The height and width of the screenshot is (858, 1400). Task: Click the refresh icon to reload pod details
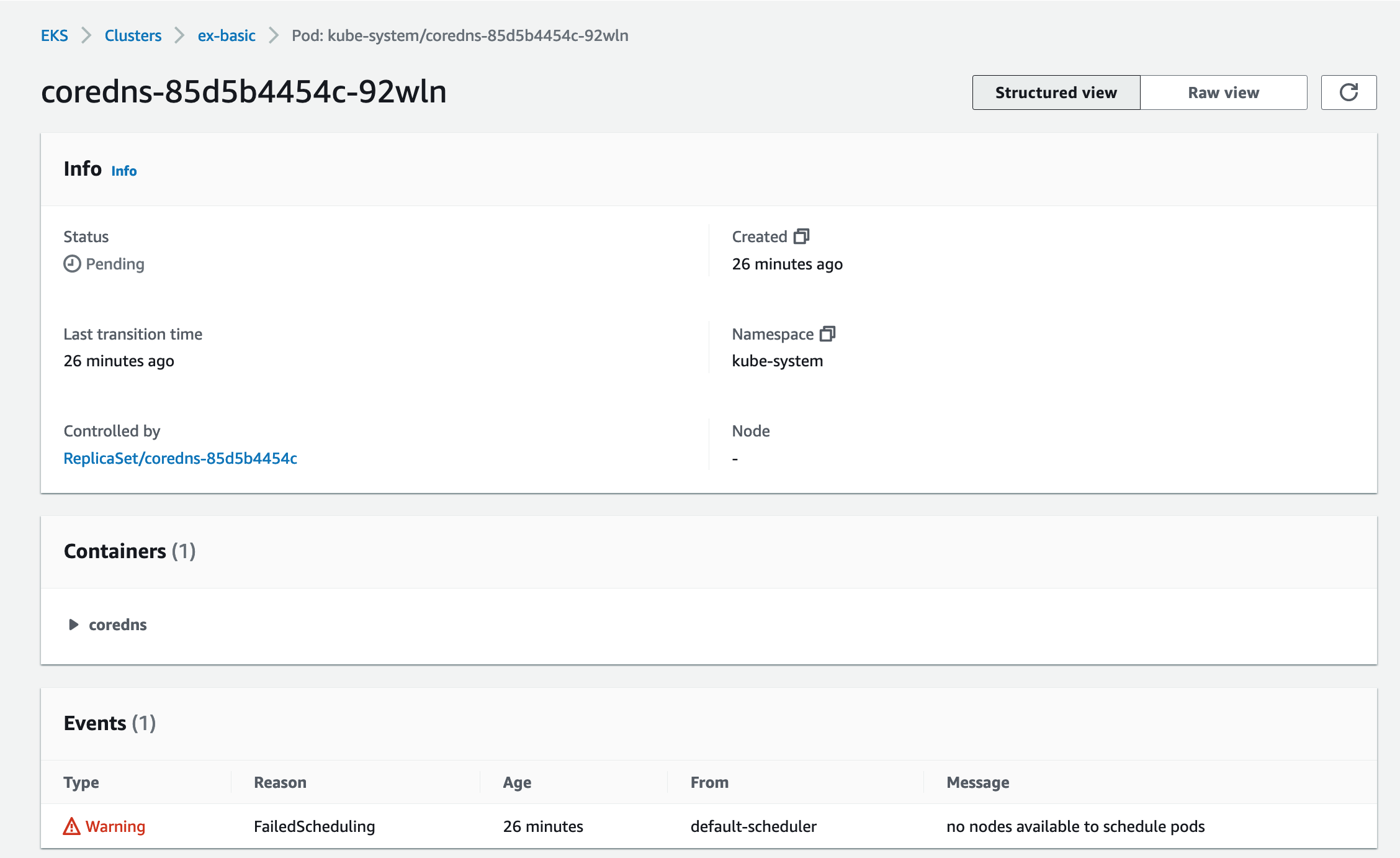click(1348, 92)
